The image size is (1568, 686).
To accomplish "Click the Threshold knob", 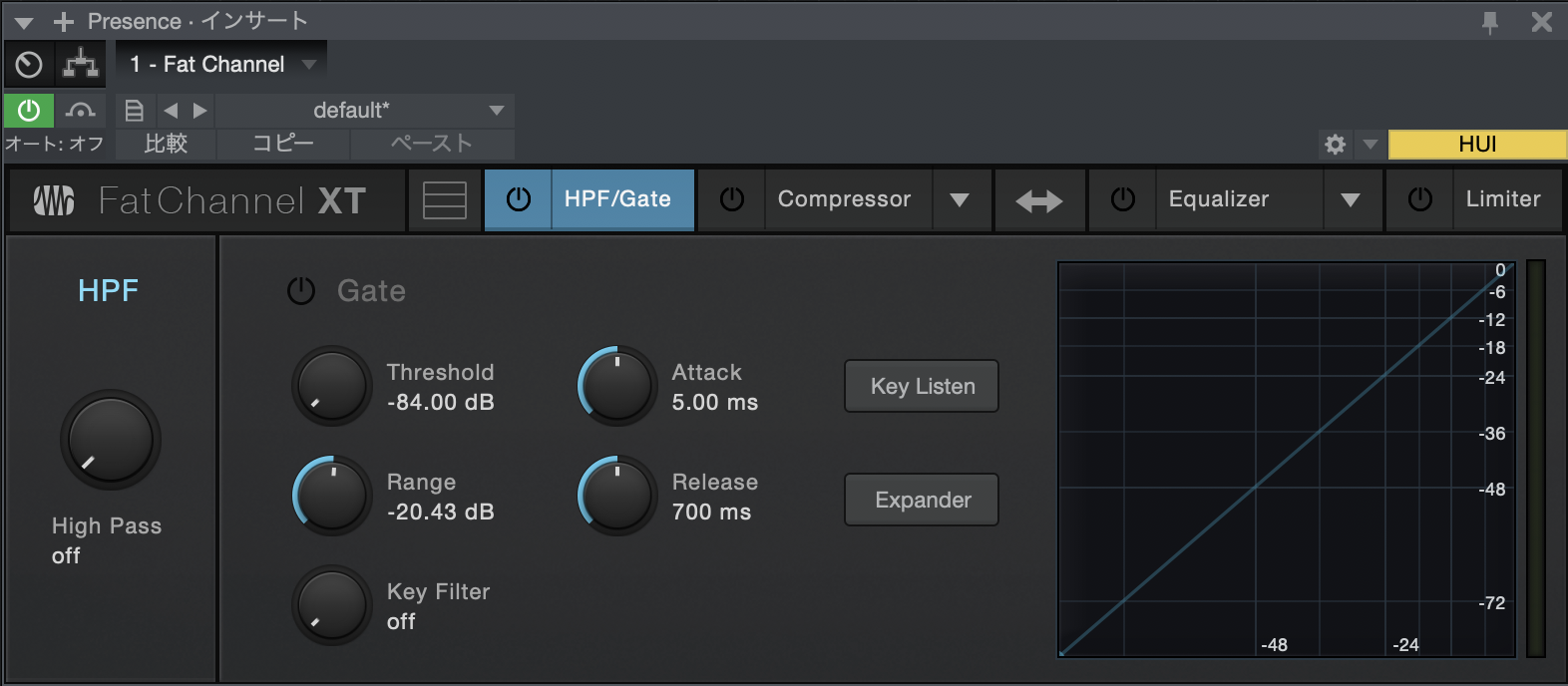I will click(332, 386).
